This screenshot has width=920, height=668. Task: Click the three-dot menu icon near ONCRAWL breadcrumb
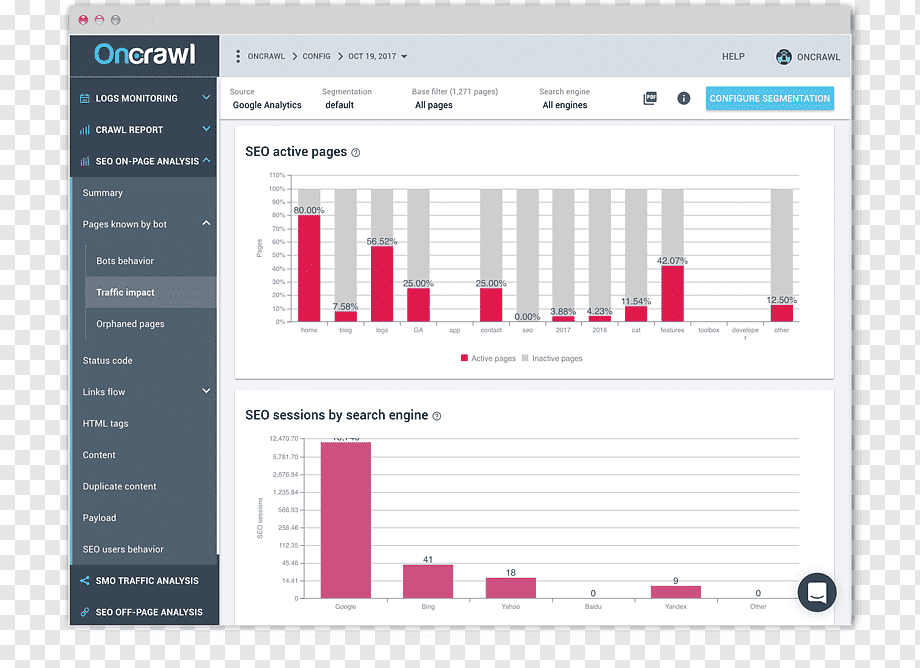point(238,56)
